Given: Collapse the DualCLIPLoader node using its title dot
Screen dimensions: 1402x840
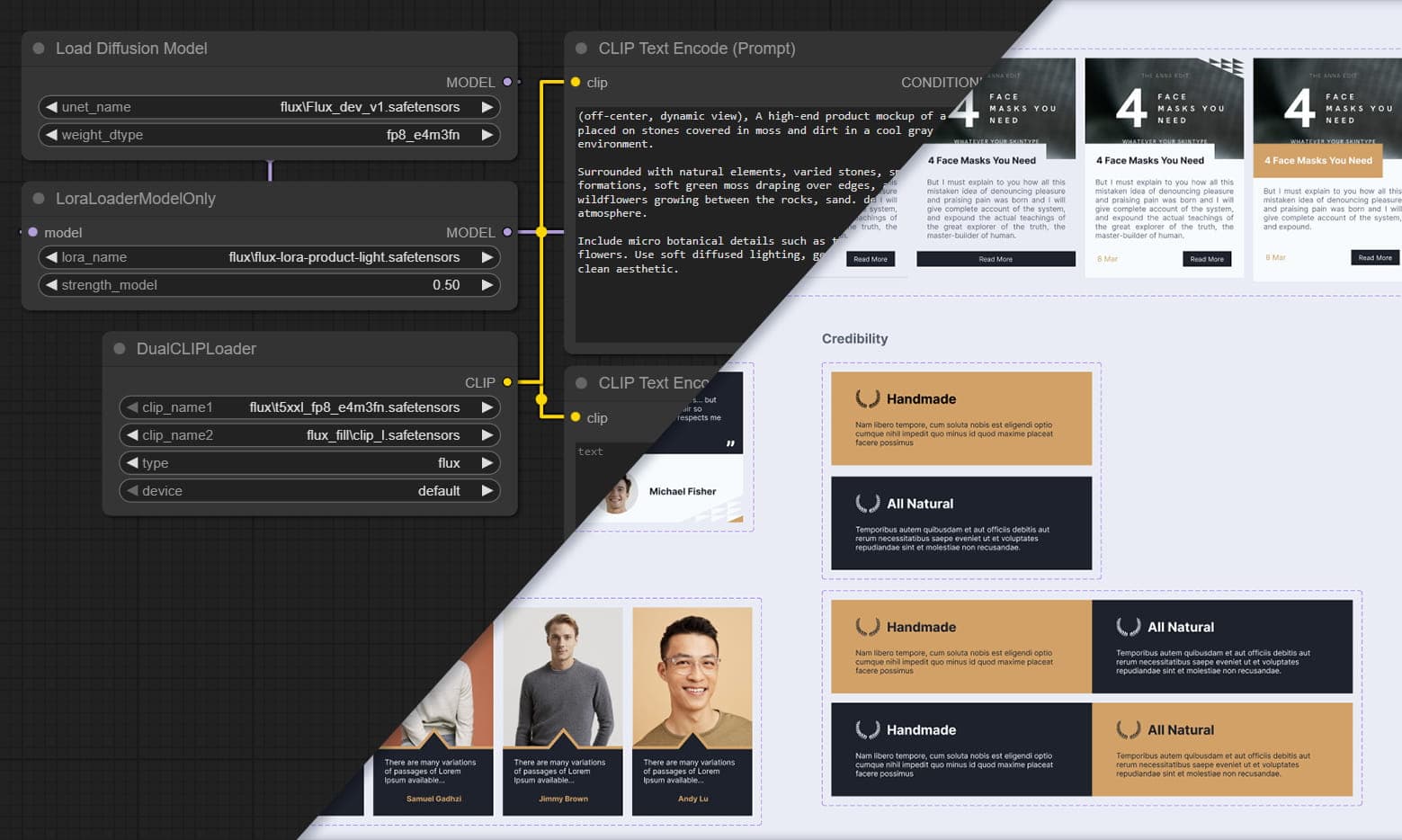Looking at the screenshot, I should click(120, 349).
